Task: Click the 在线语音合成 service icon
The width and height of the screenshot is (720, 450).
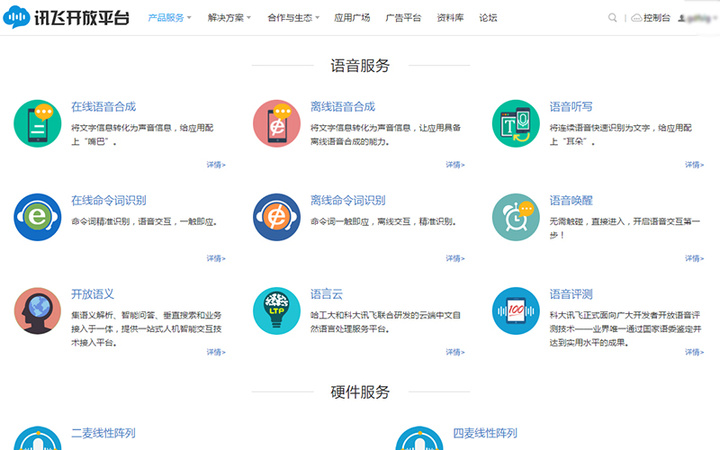Action: tap(38, 123)
